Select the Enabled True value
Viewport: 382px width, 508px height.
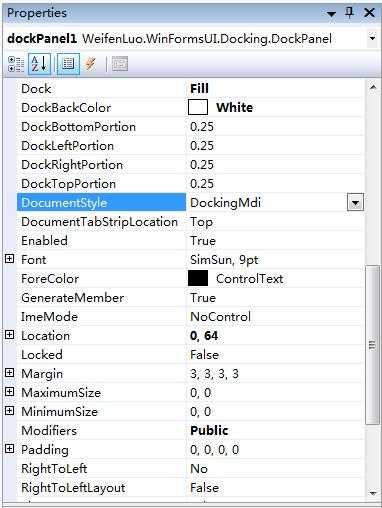tap(203, 241)
